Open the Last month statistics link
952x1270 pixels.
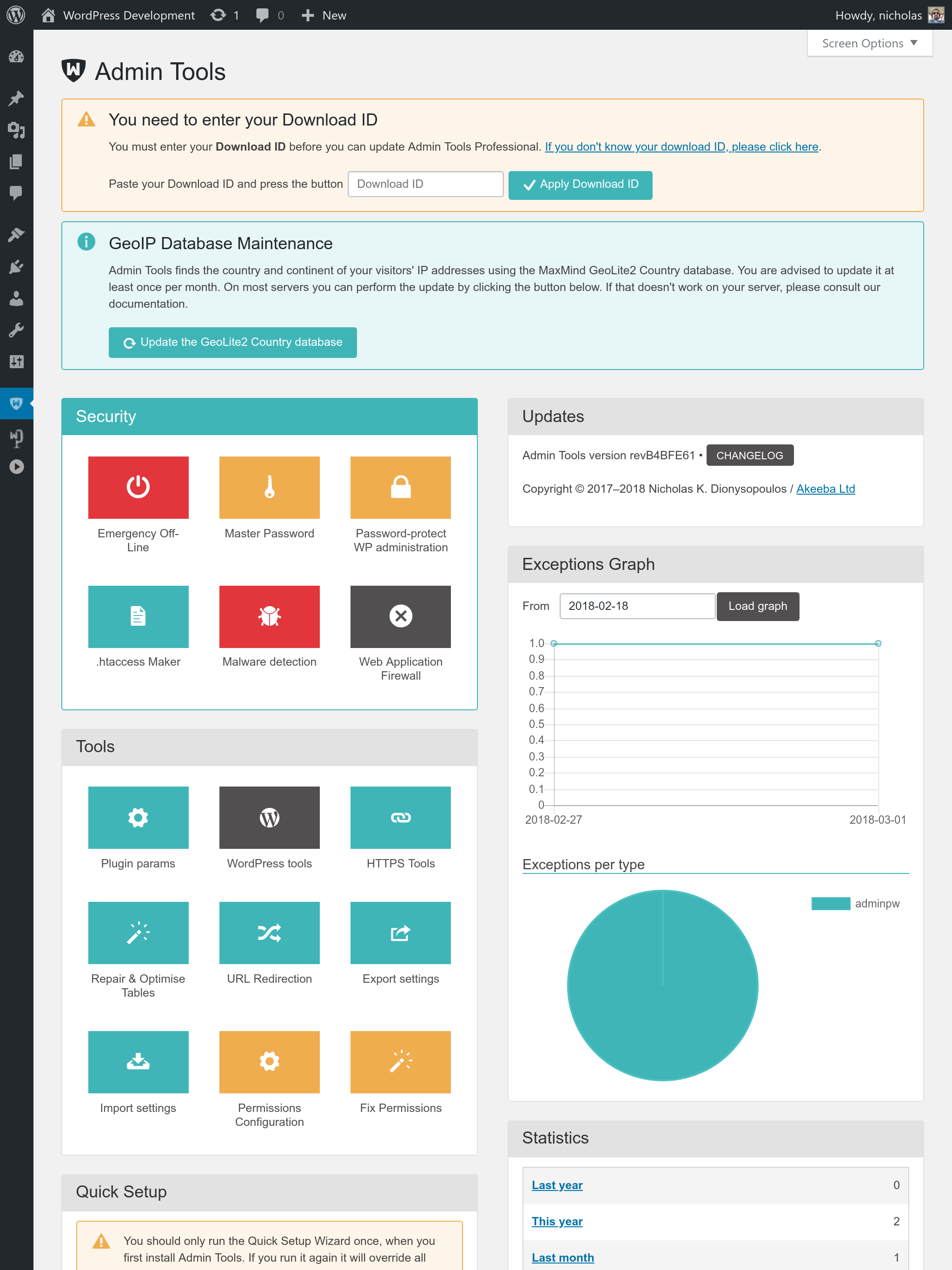(562, 1257)
